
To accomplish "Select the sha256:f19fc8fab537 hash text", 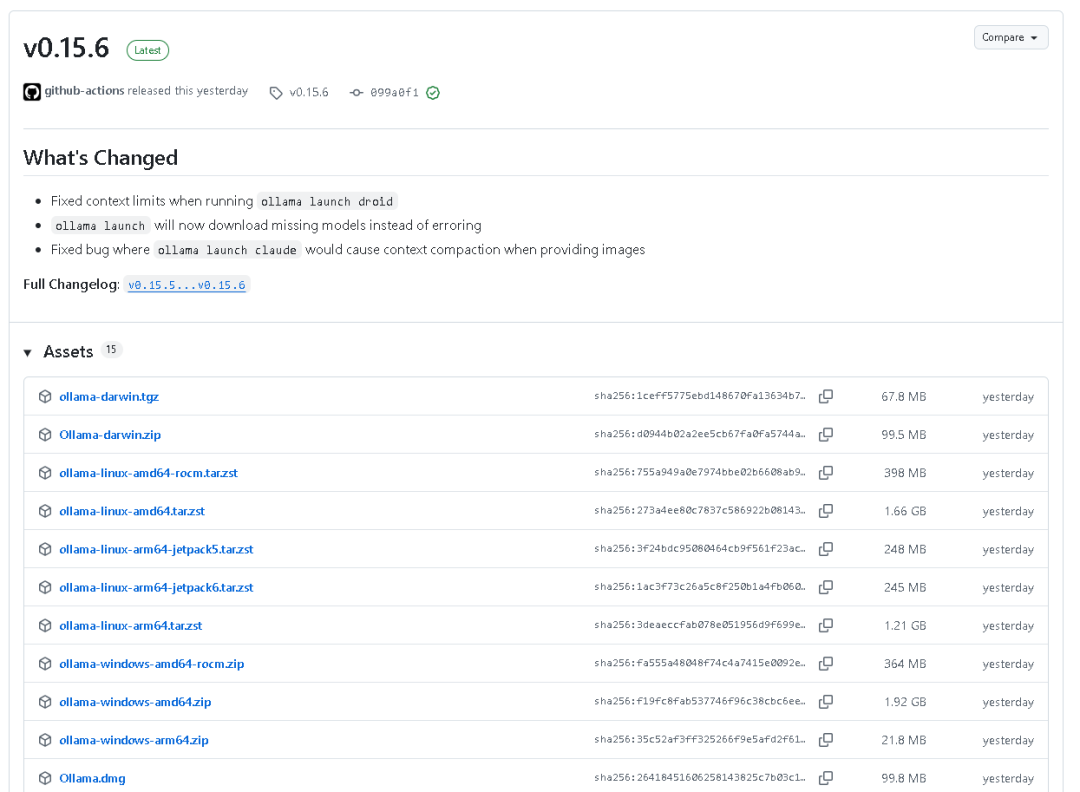I will [699, 701].
